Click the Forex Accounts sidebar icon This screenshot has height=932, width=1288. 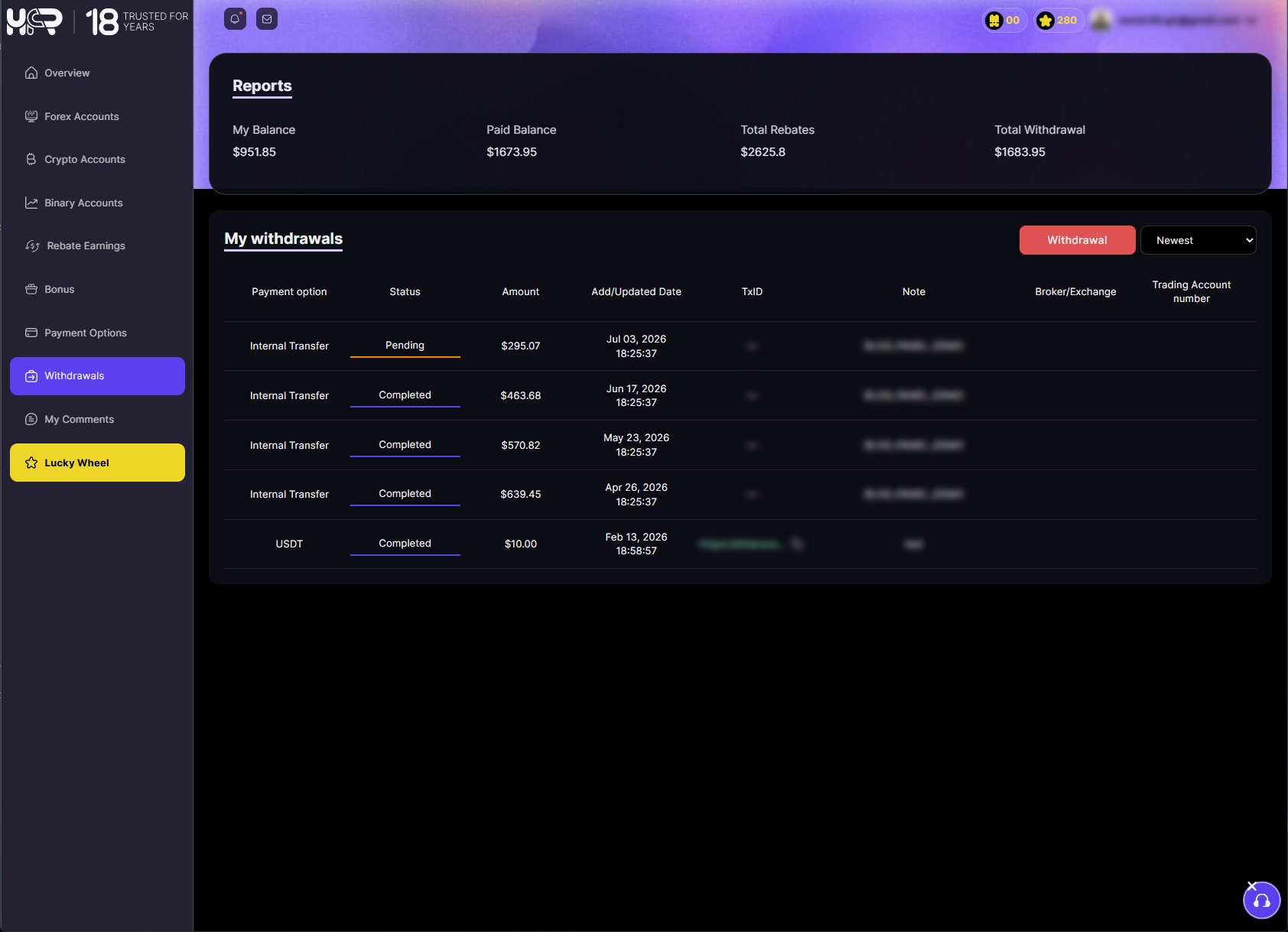click(31, 116)
